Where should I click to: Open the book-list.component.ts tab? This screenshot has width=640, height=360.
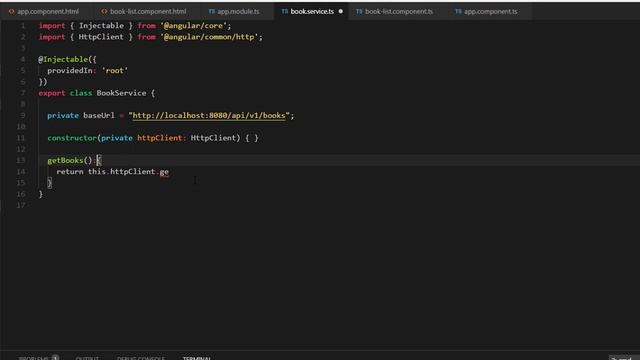coord(394,11)
